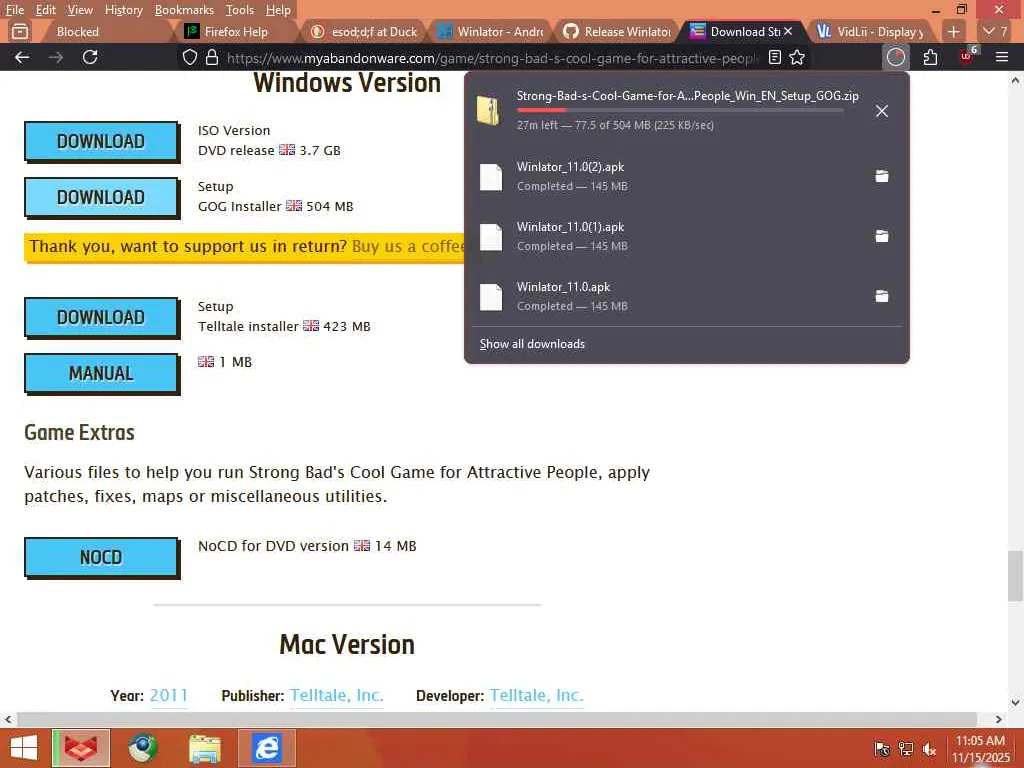
Task: Reload the current page
Action: click(x=90, y=57)
